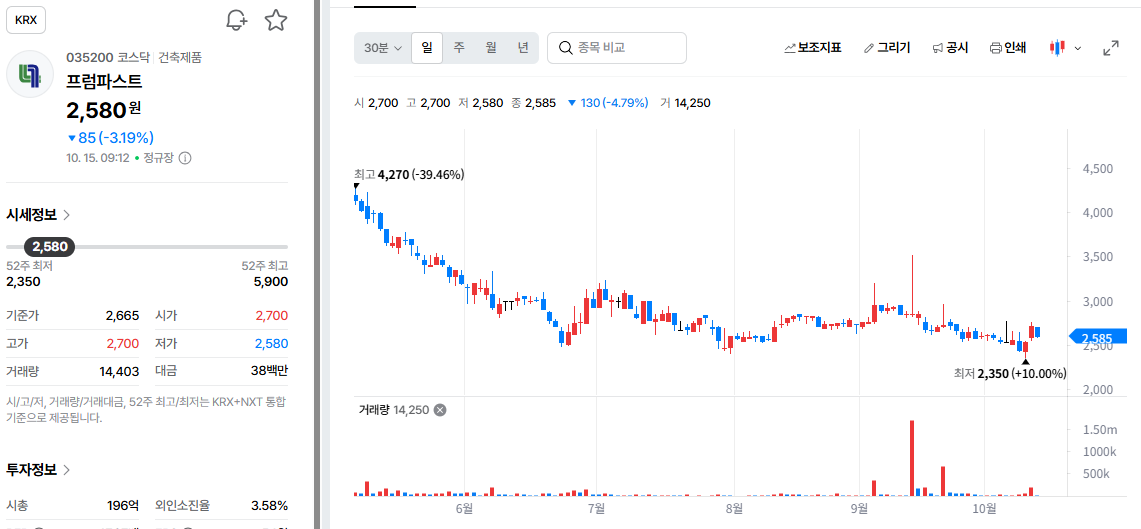The width and height of the screenshot is (1141, 529).
Task: Click the 프럼파스트 company logo
Action: (30, 74)
